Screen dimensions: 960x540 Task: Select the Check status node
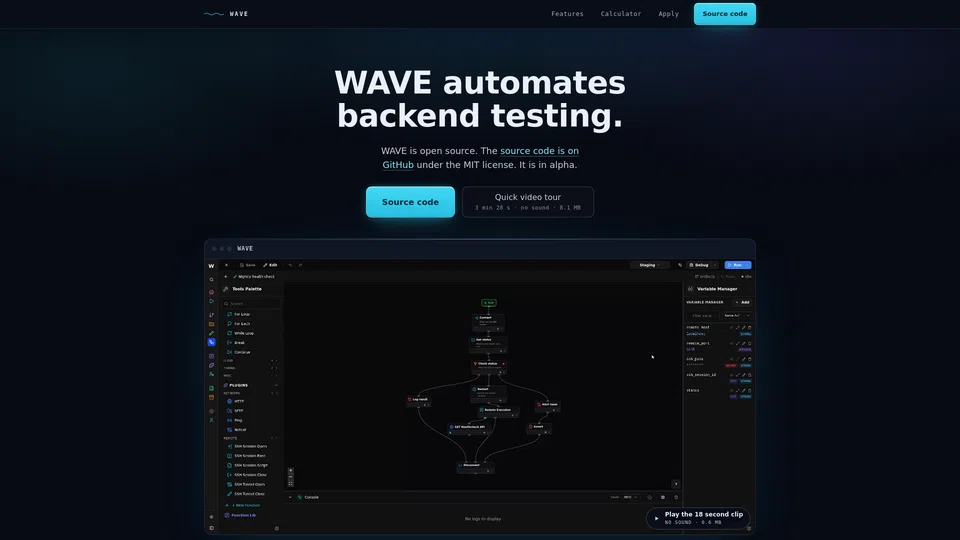(489, 365)
